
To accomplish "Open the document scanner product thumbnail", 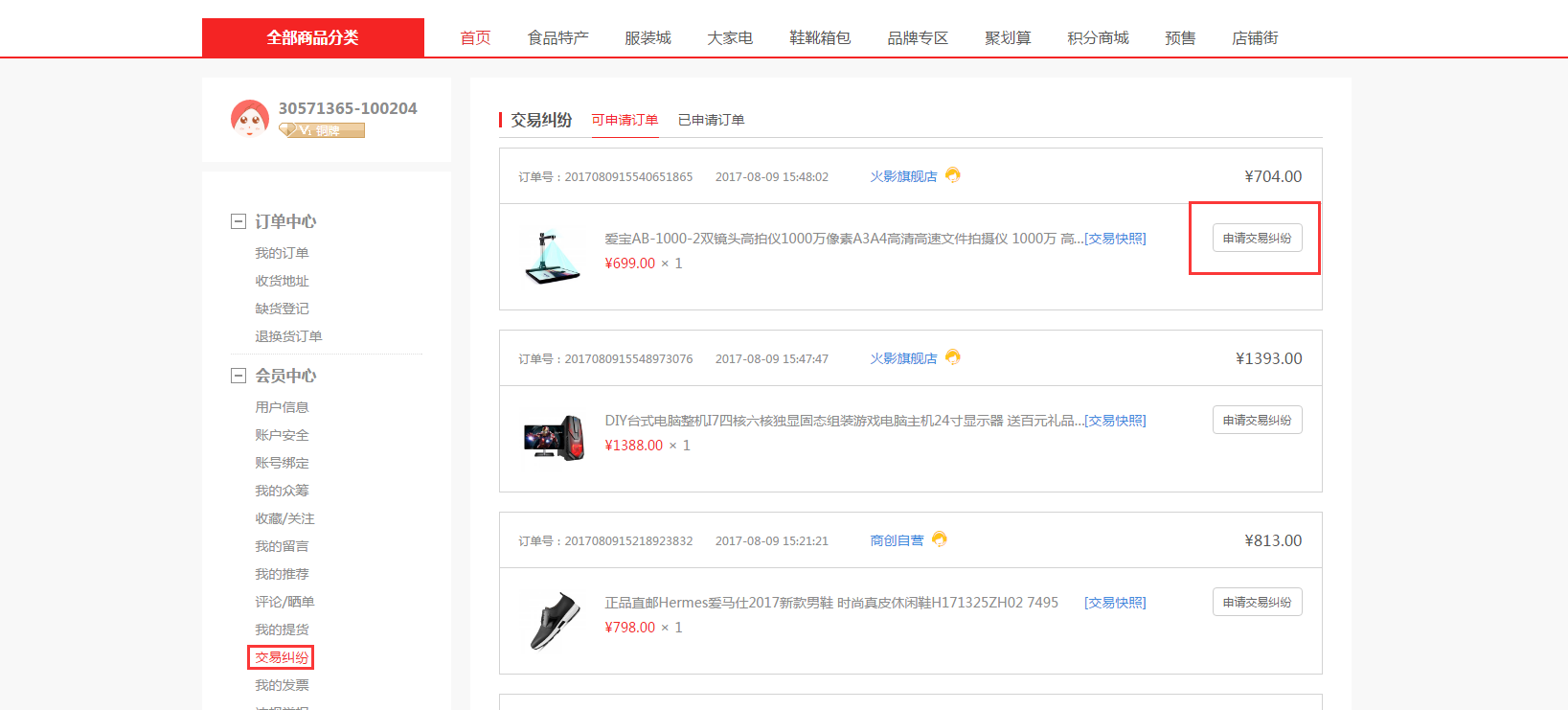I will coord(553,257).
